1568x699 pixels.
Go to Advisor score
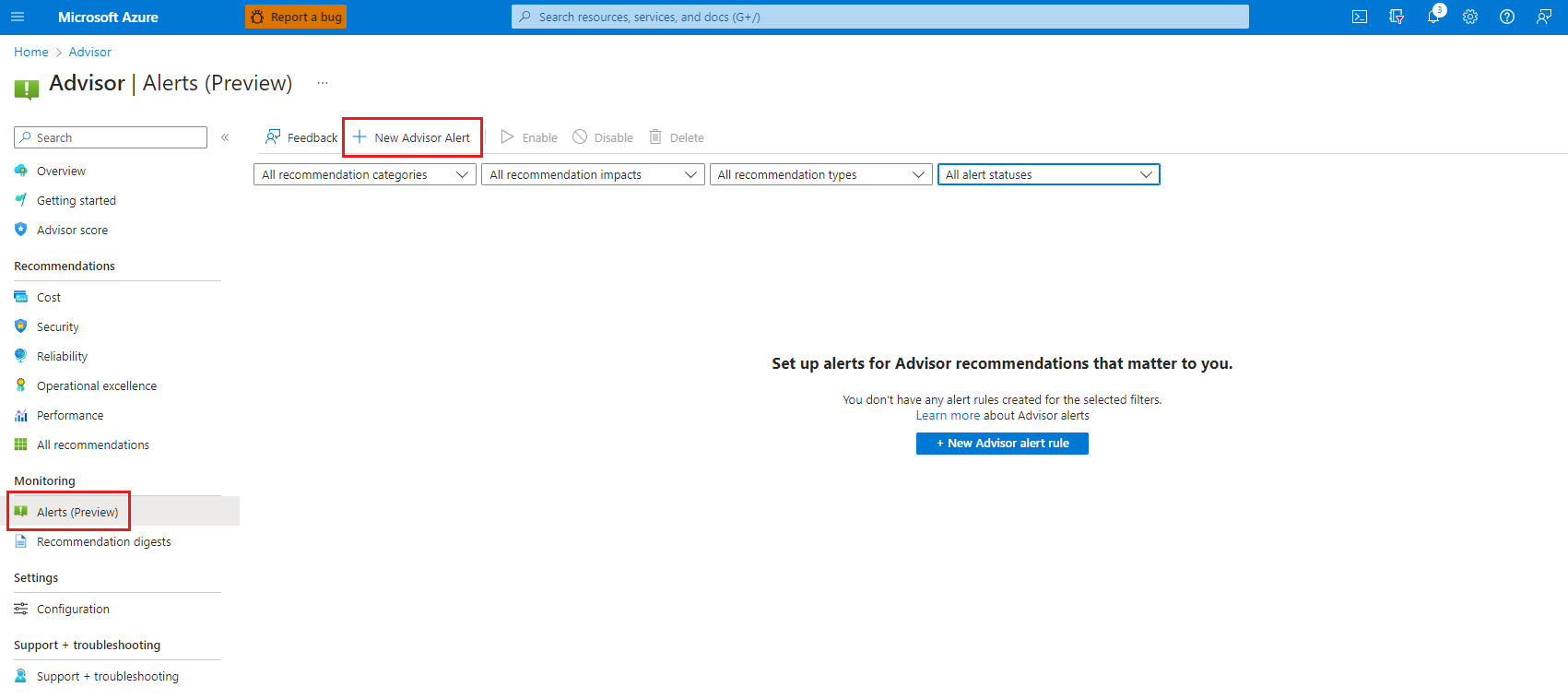tap(72, 230)
